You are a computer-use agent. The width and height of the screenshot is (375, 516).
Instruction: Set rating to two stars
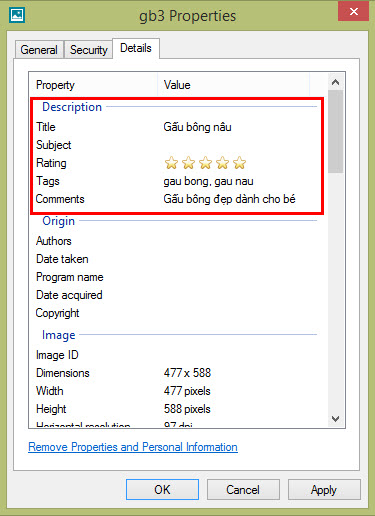pos(189,163)
